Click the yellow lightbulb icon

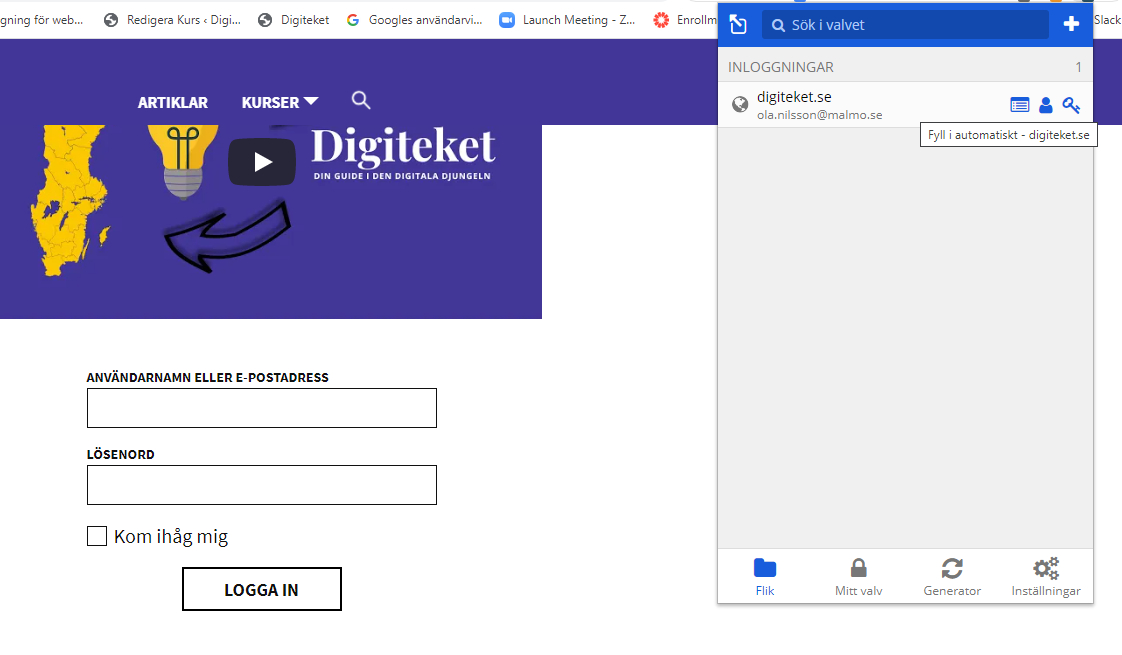coord(183,158)
